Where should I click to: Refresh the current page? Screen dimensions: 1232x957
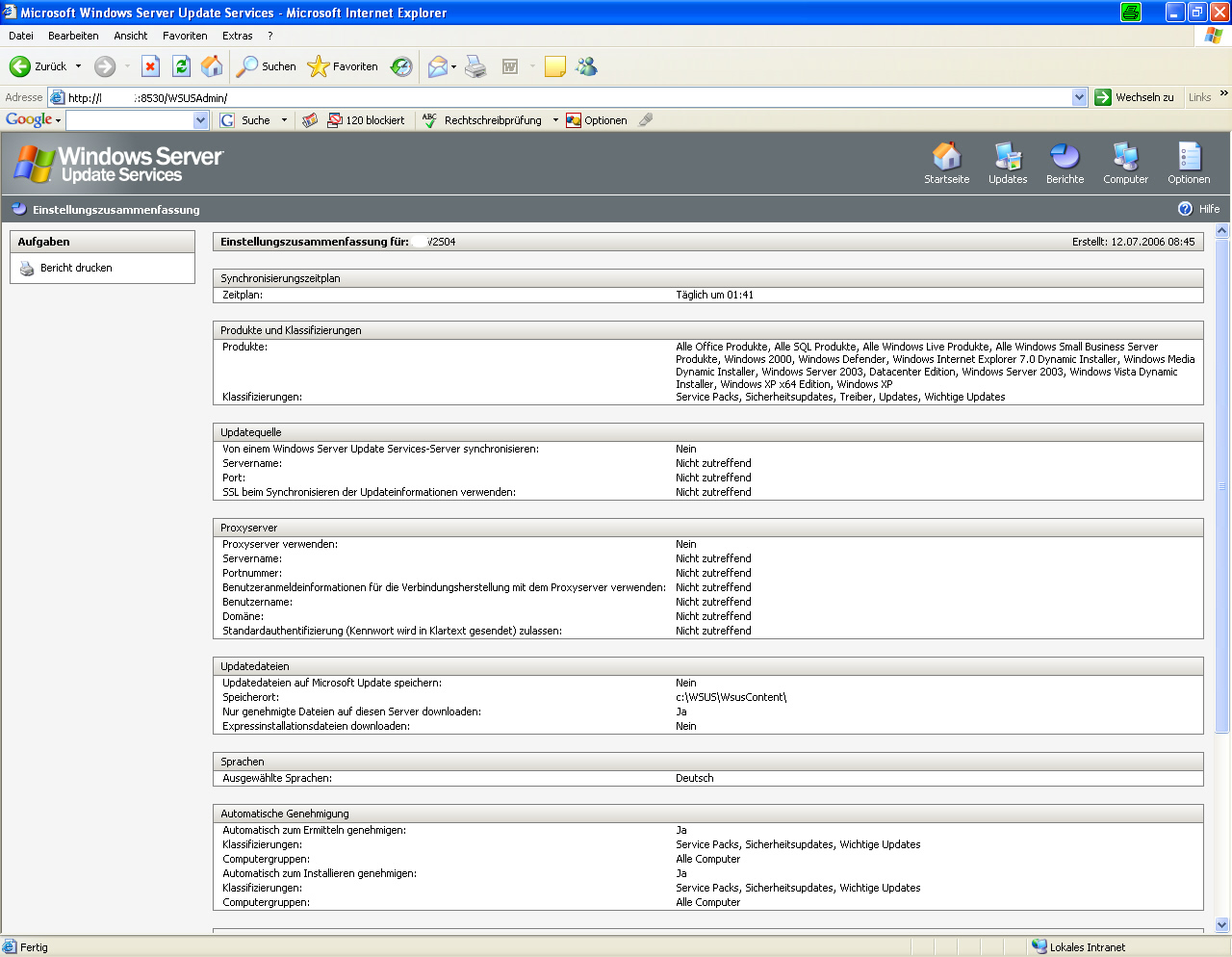pos(181,66)
